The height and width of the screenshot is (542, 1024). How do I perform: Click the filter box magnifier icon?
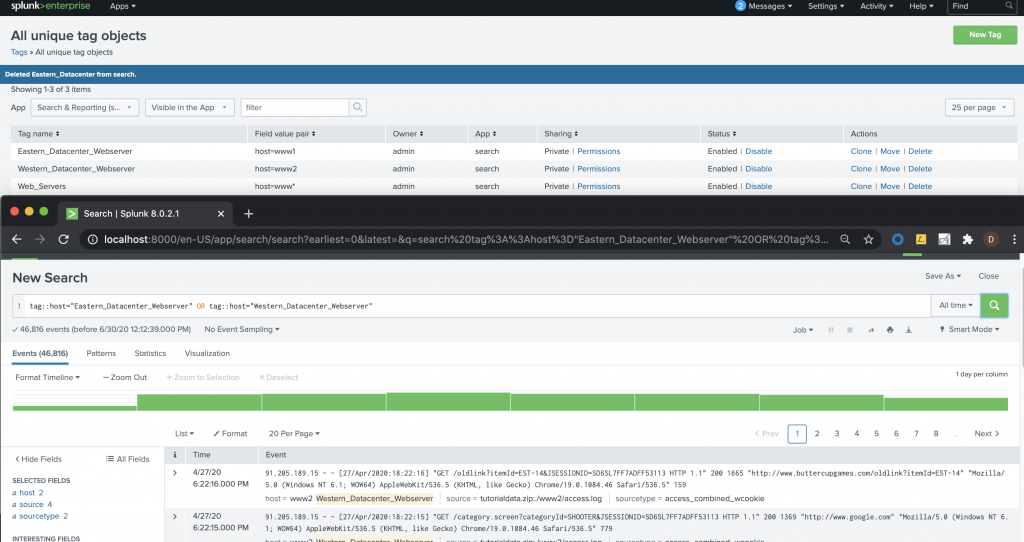pyautogui.click(x=357, y=107)
